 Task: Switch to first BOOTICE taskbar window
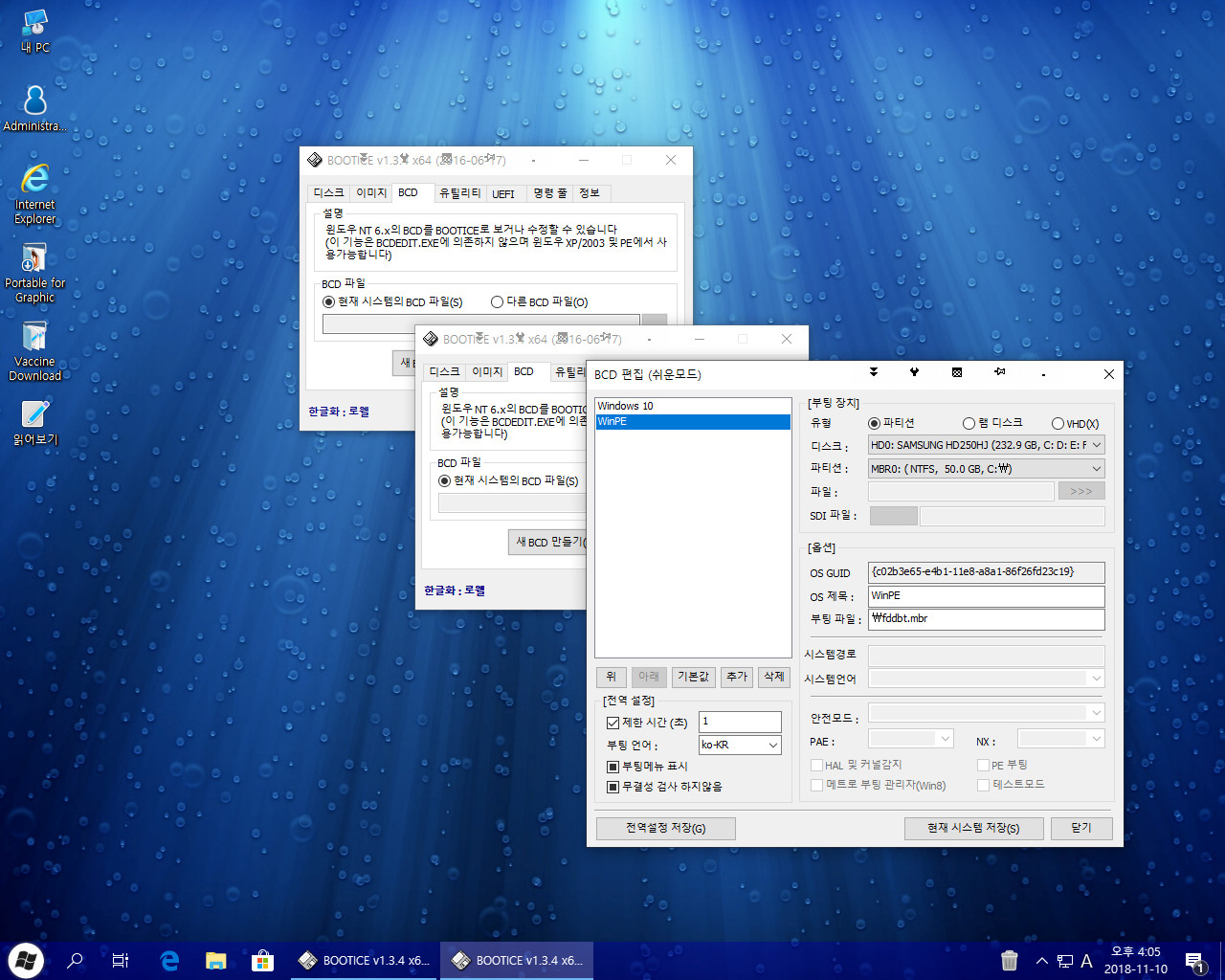tap(365, 960)
